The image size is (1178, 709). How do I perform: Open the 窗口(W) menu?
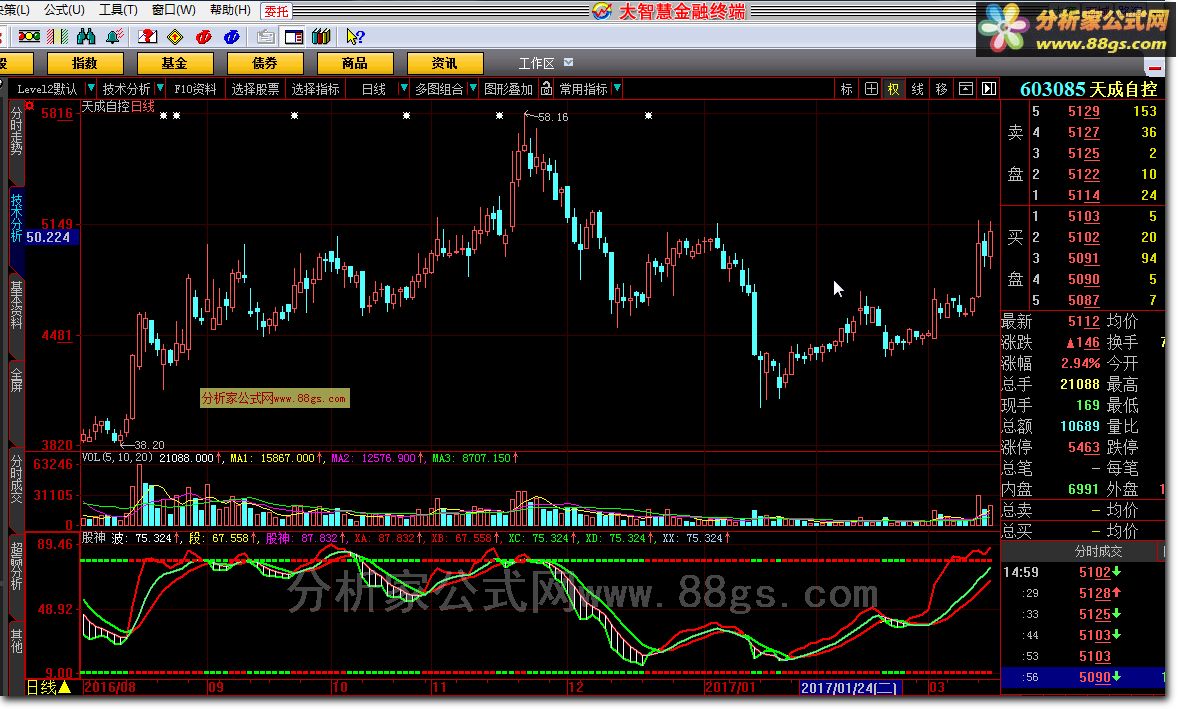pyautogui.click(x=174, y=10)
